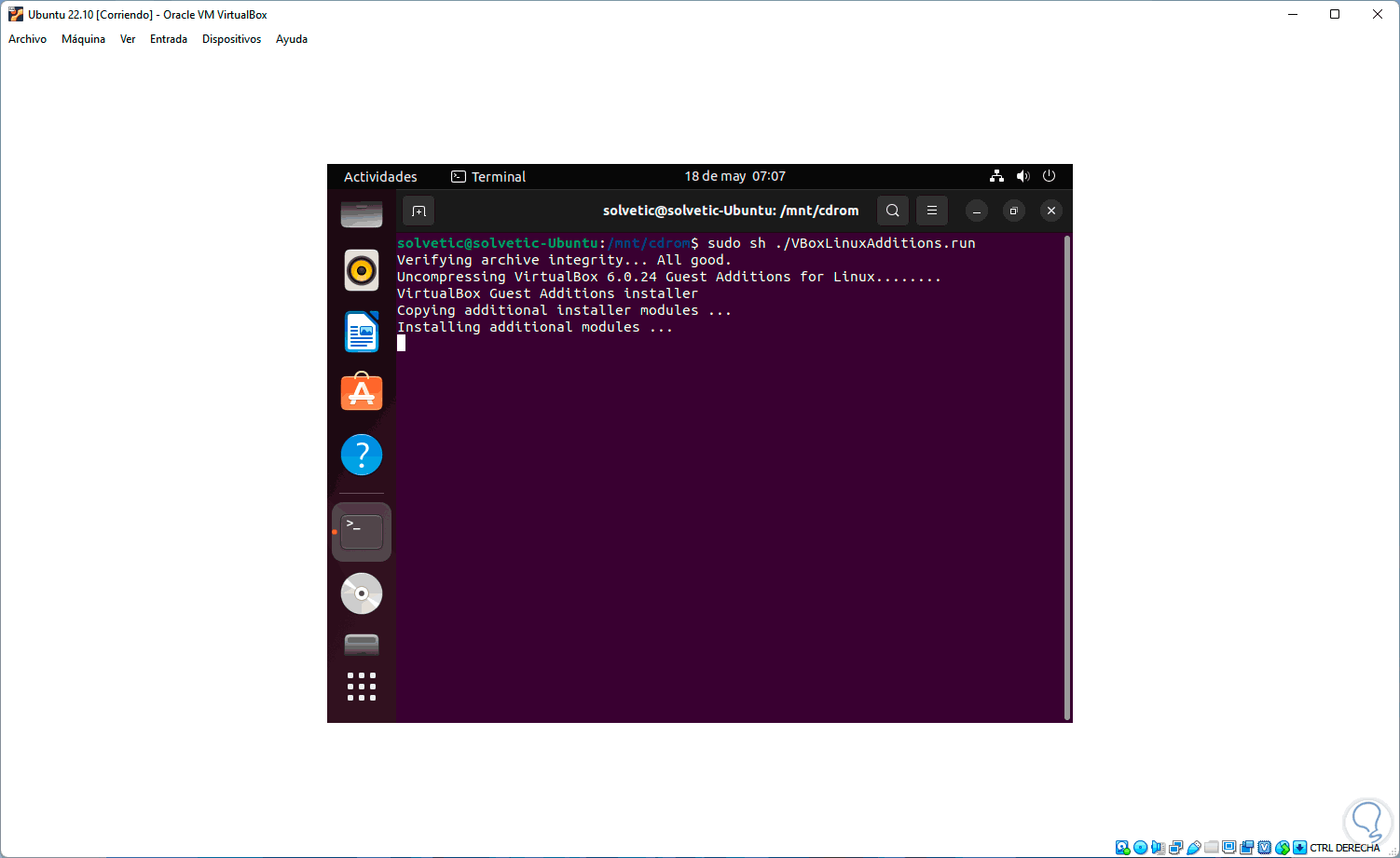This screenshot has width=1400, height=858.
Task: Click the Actividades button
Action: 380,176
